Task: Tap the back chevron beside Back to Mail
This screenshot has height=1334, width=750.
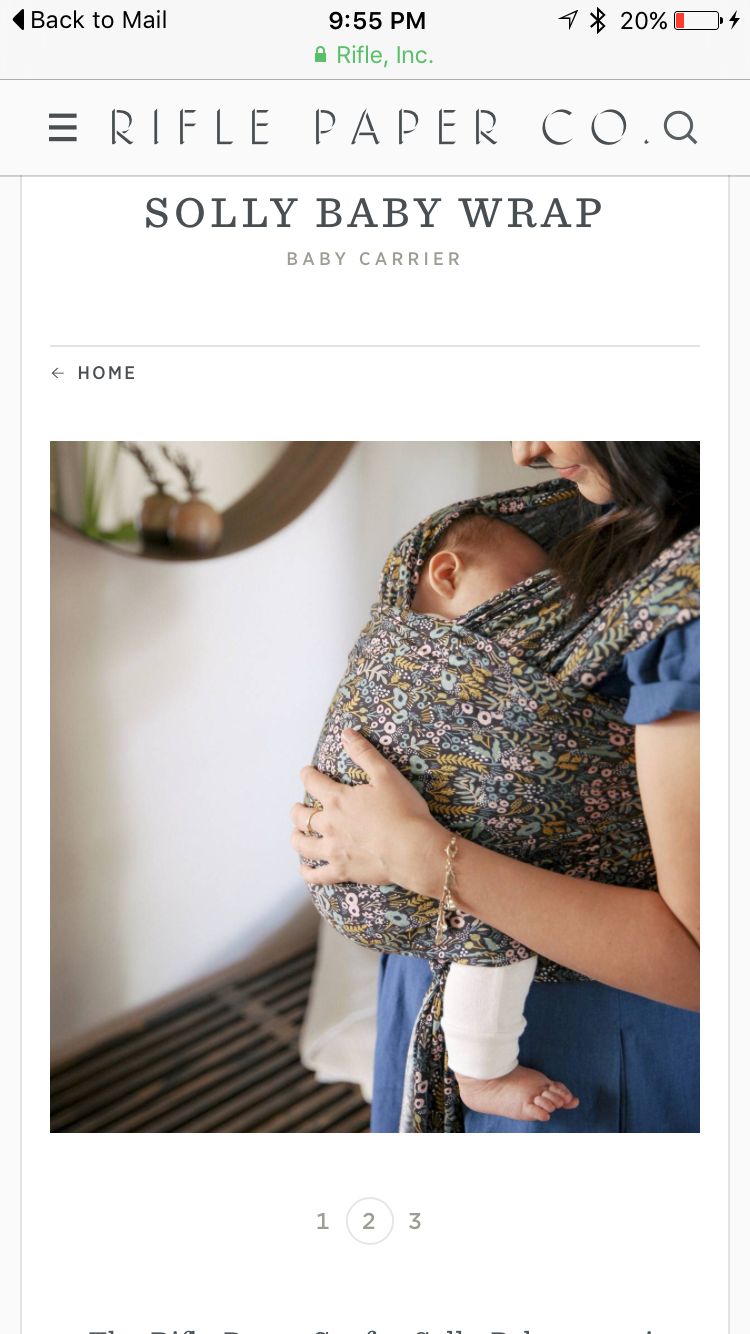Action: [18, 20]
